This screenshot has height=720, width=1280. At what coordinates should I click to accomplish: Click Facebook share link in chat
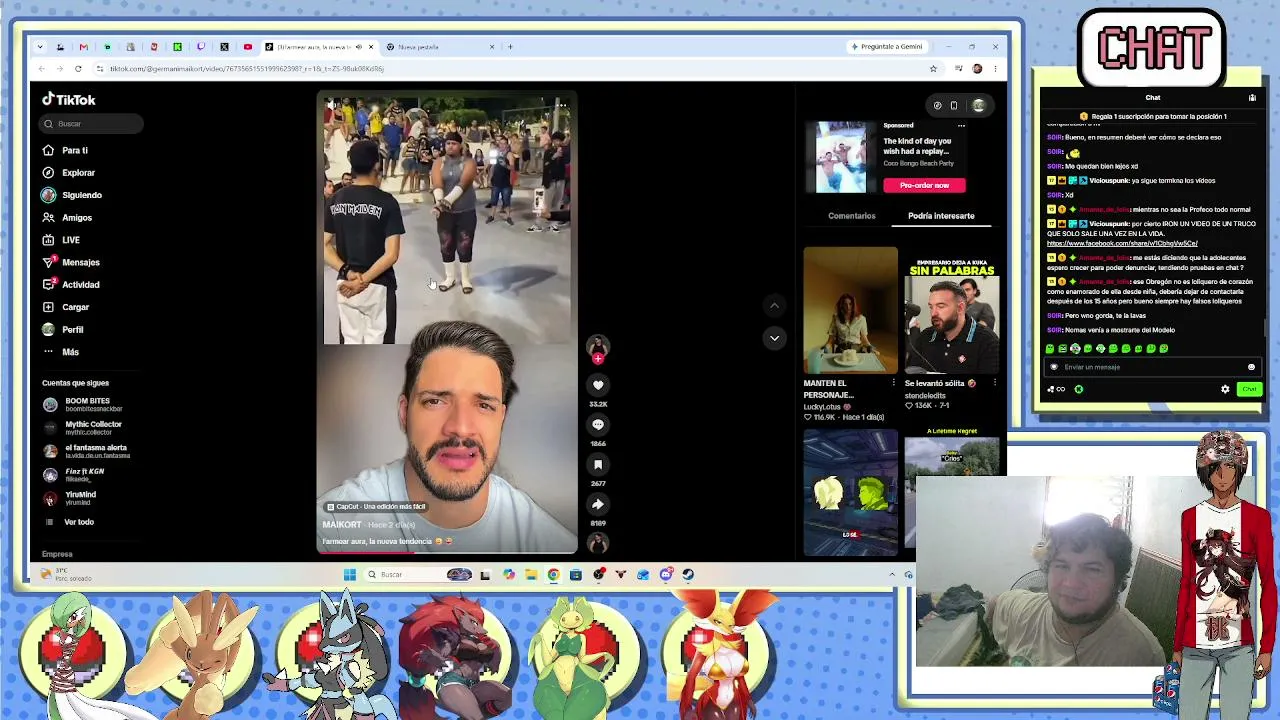coord(1122,243)
